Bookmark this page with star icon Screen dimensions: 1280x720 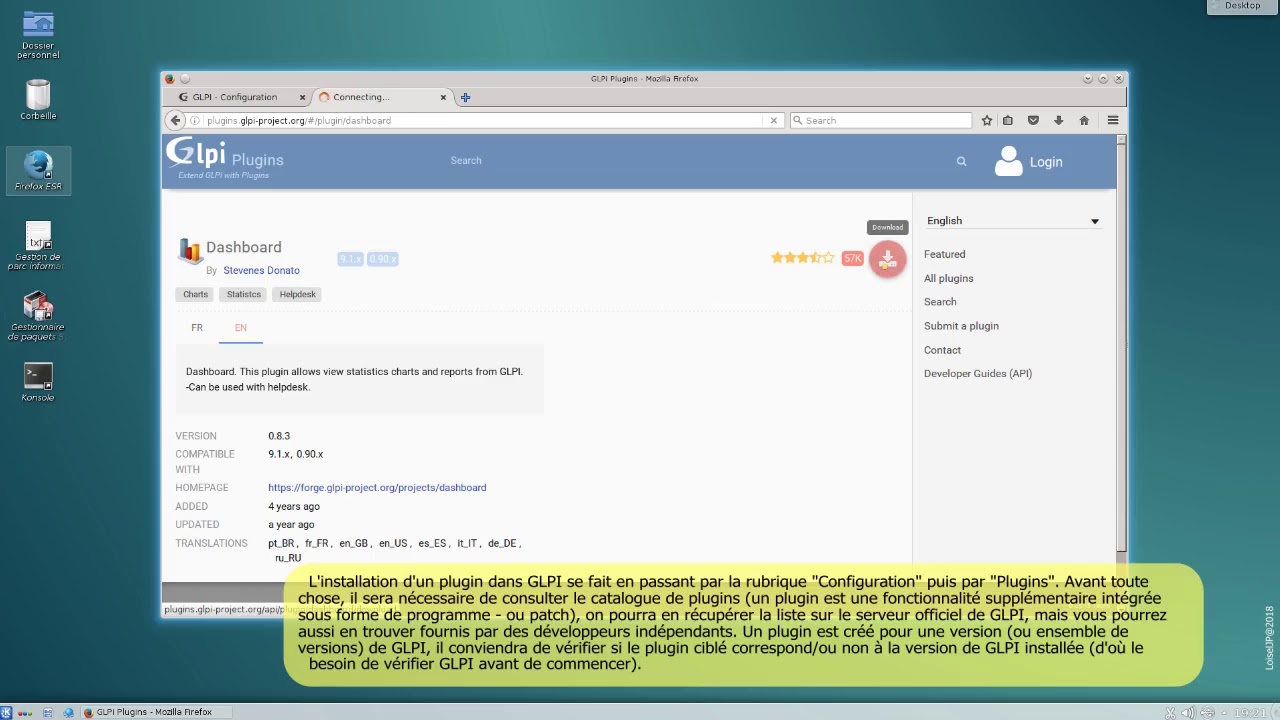point(987,120)
